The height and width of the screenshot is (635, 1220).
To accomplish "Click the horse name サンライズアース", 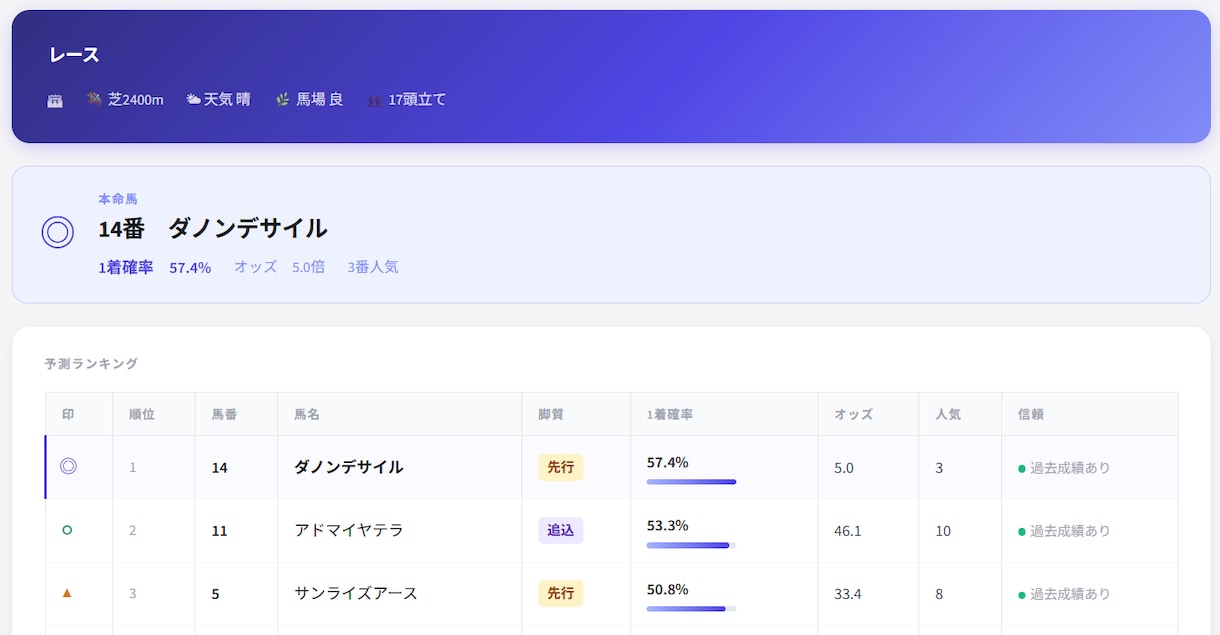I will 356,594.
